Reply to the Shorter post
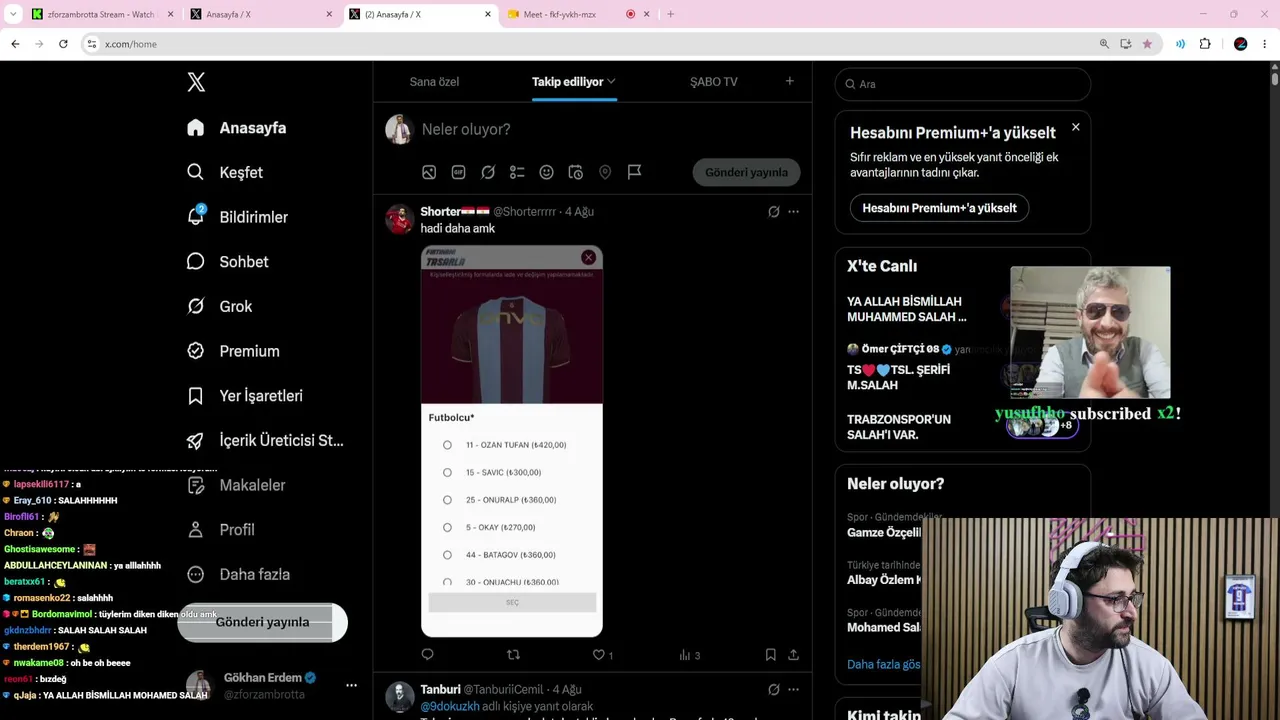Viewport: 1280px width, 720px height. 427,655
